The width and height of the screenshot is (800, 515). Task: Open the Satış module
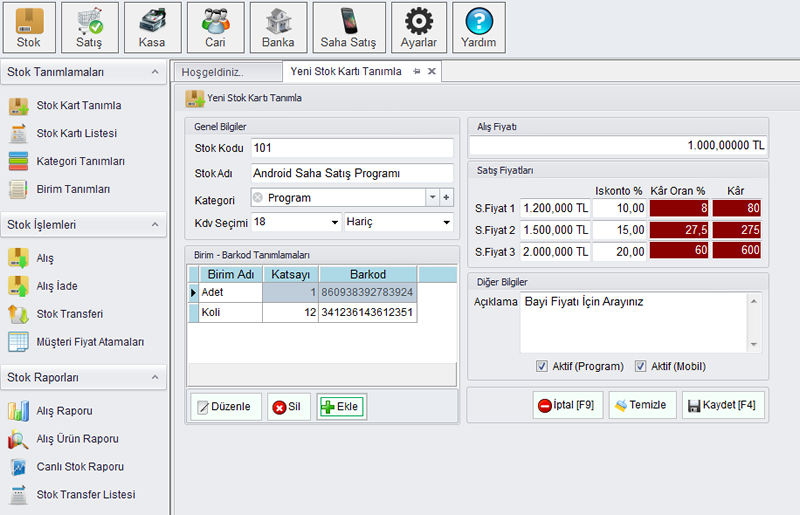click(x=90, y=28)
